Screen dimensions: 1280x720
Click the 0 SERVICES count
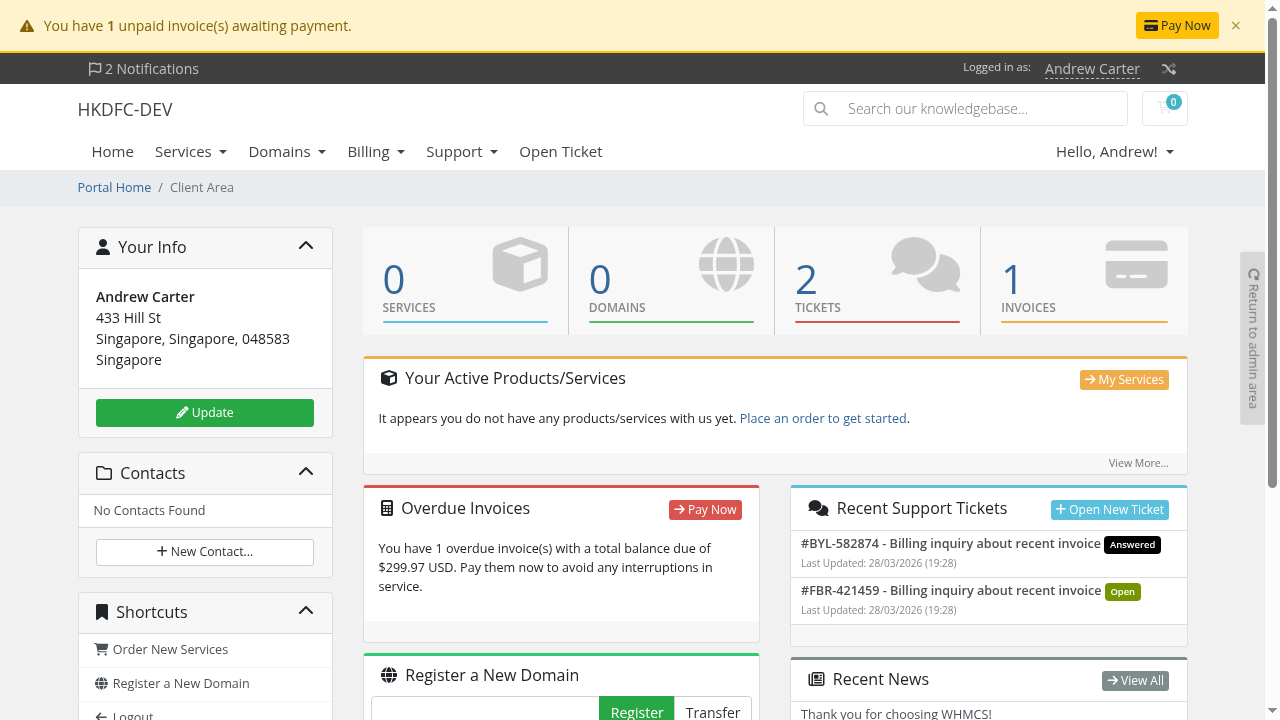(x=394, y=280)
